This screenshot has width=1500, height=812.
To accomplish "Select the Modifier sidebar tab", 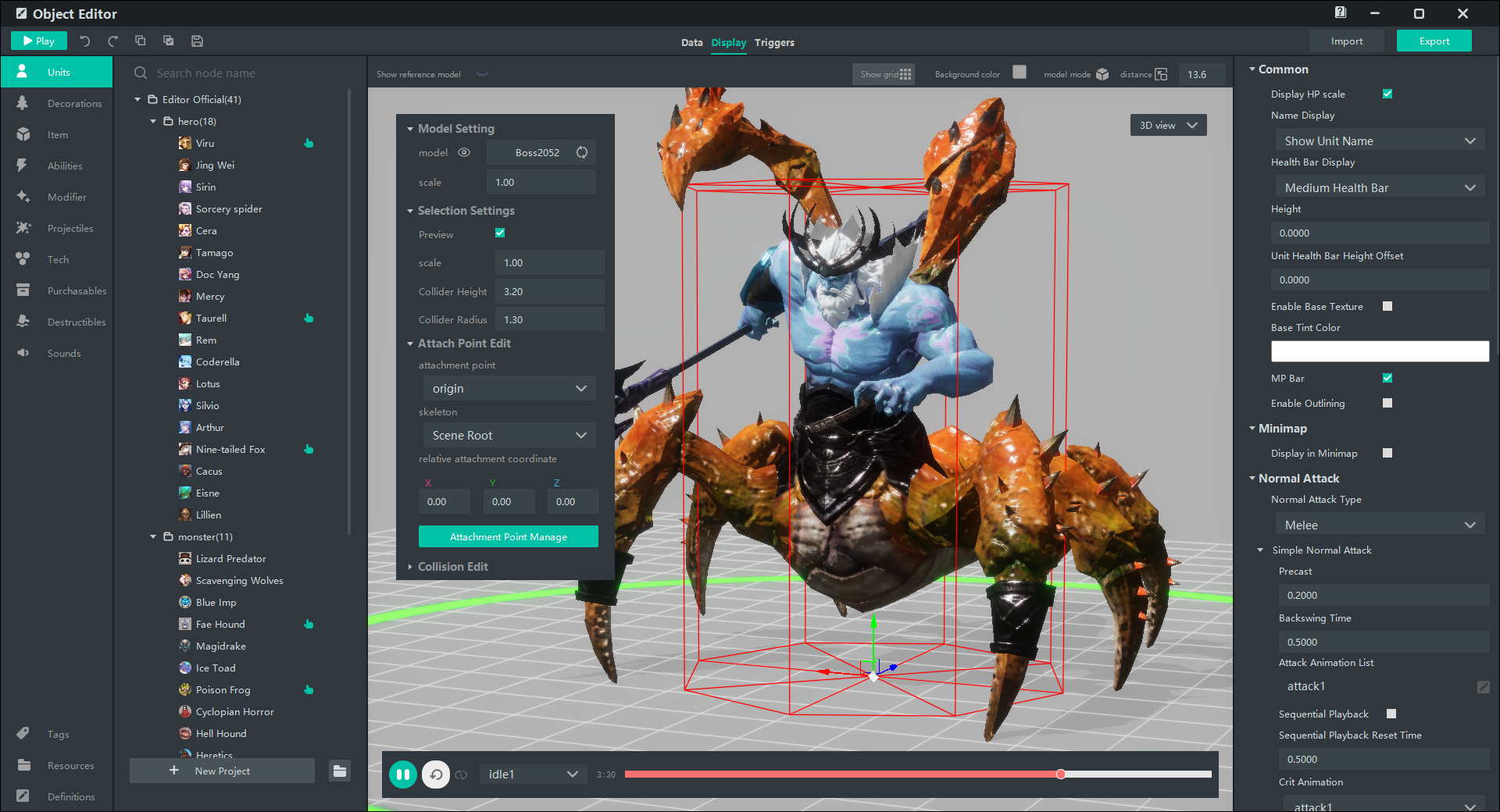I will (57, 197).
